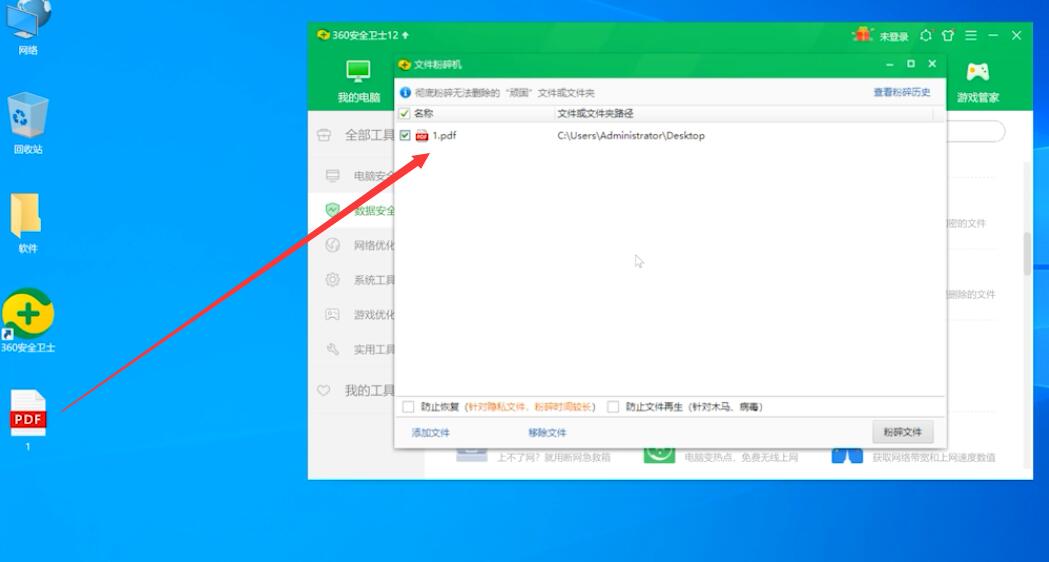
Task: Select the 软件 folder on the desktop
Action: 27,223
